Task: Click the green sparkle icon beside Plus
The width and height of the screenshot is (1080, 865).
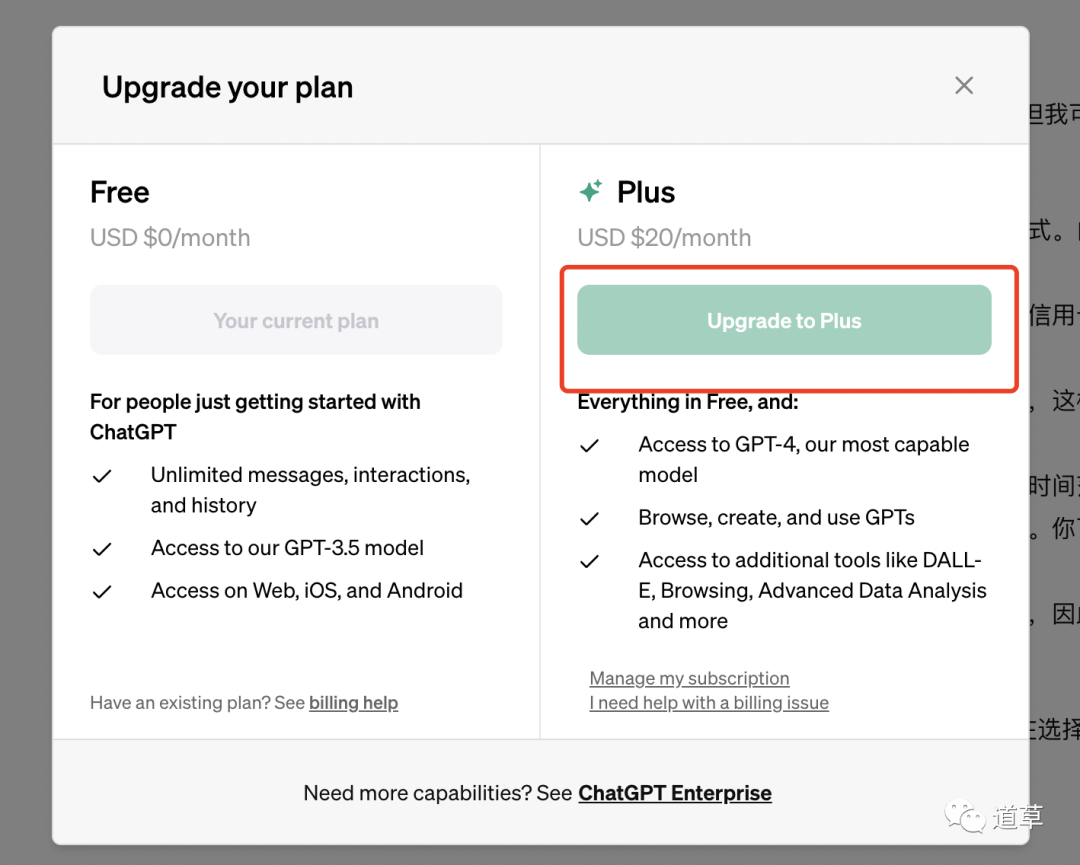Action: (591, 191)
